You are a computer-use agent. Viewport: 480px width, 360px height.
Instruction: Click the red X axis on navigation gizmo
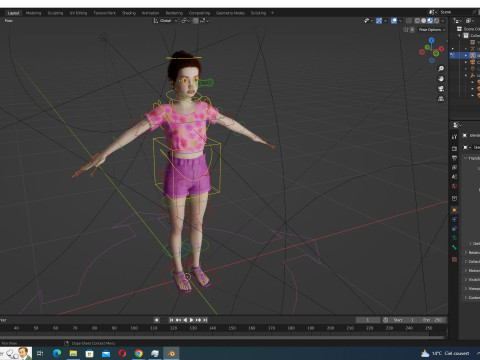pyautogui.click(x=441, y=49)
